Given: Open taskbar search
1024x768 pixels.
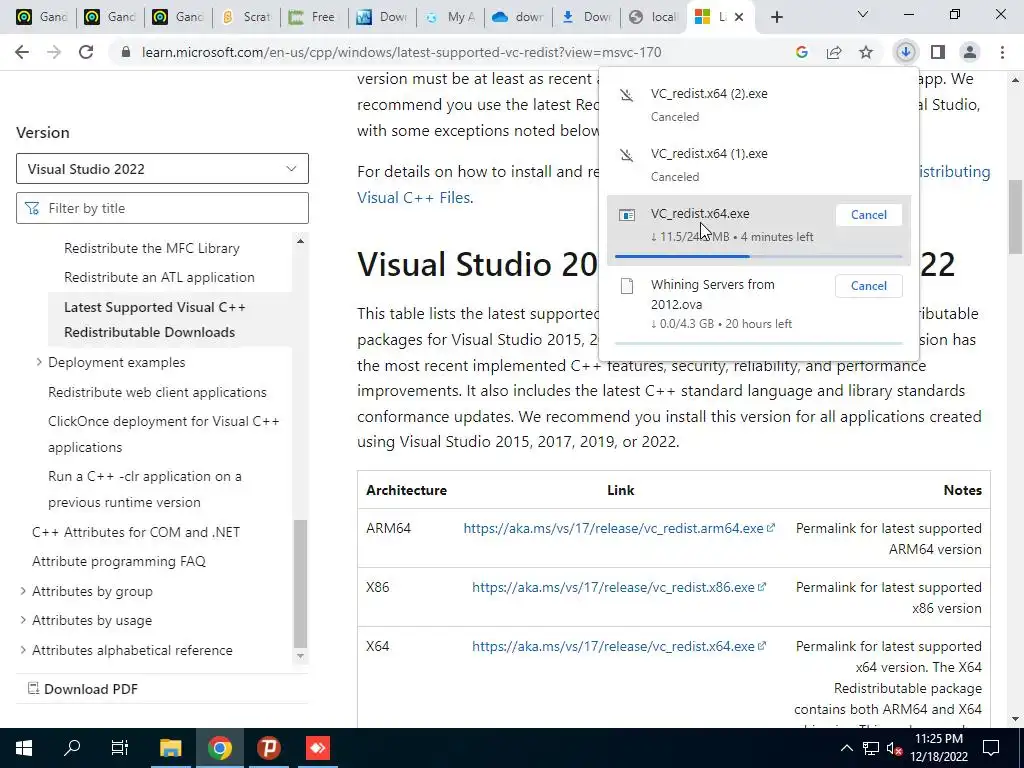Looking at the screenshot, I should [x=72, y=748].
